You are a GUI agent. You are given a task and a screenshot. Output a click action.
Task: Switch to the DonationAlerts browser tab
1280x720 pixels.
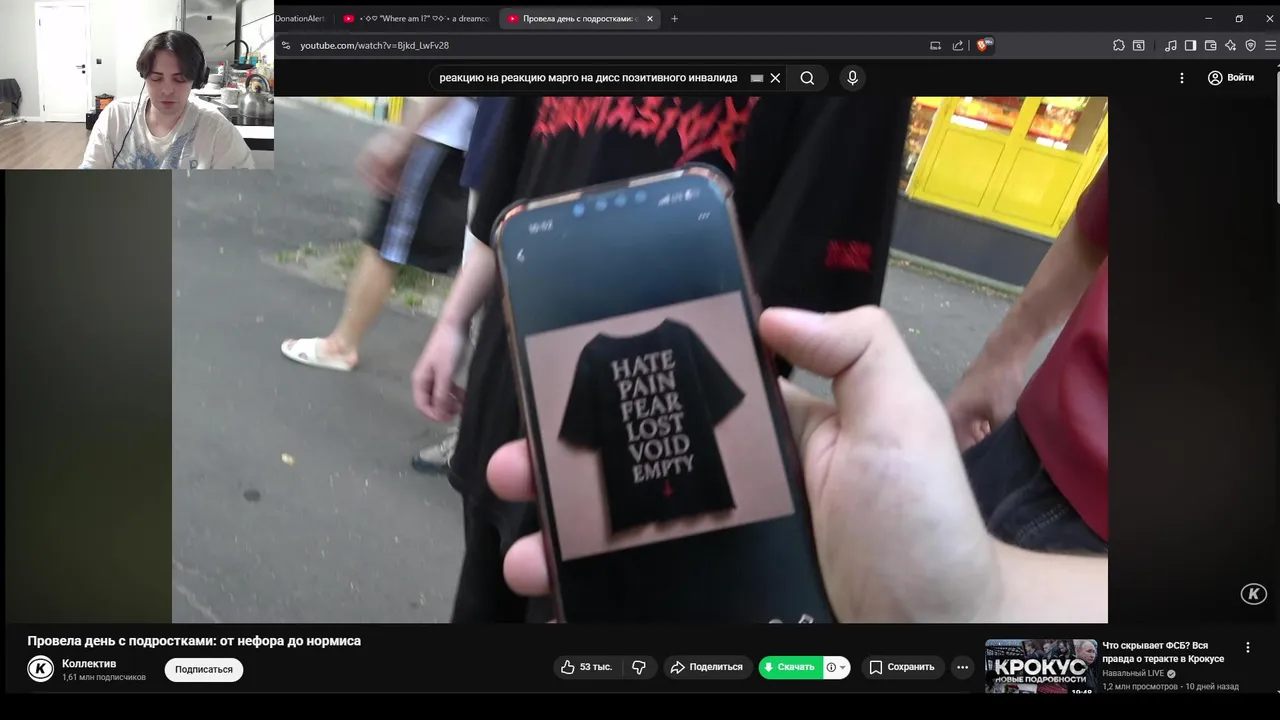pyautogui.click(x=301, y=18)
